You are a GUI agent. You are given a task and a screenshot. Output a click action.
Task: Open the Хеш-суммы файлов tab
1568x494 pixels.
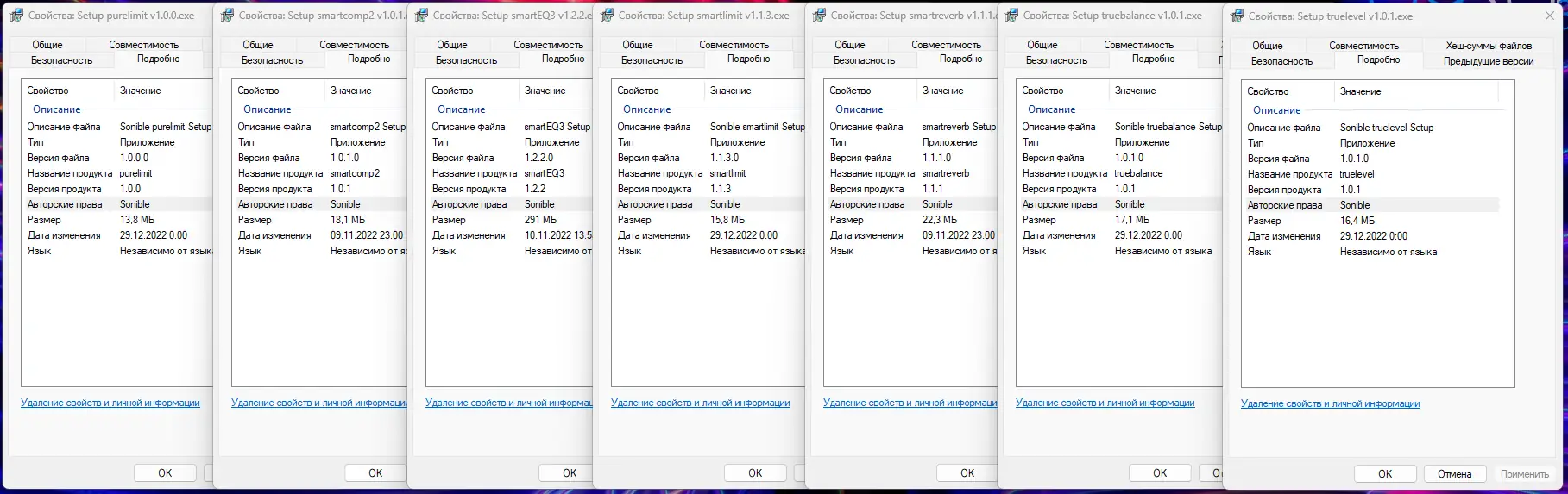point(1489,46)
